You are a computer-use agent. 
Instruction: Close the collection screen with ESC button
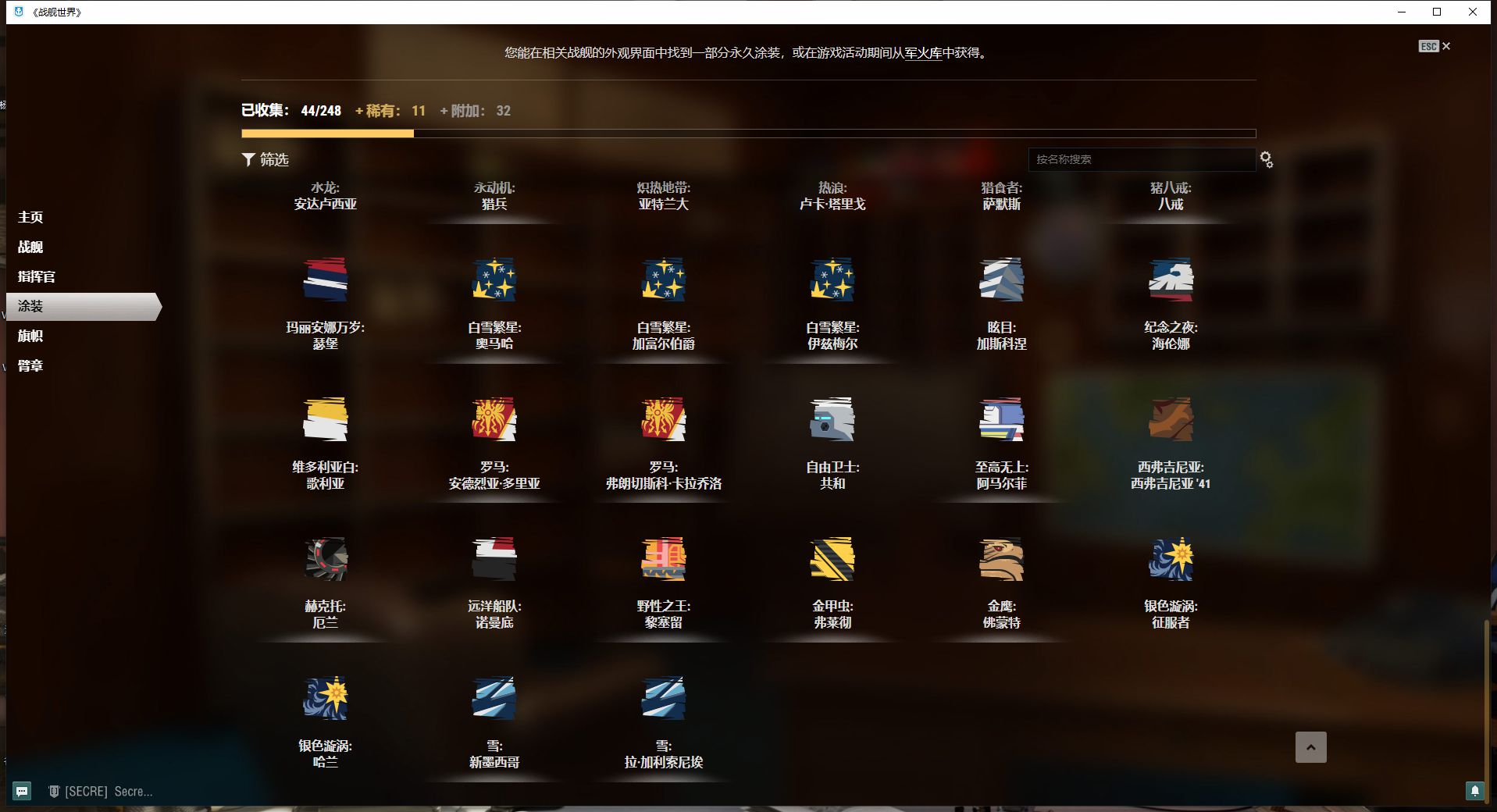point(1435,46)
